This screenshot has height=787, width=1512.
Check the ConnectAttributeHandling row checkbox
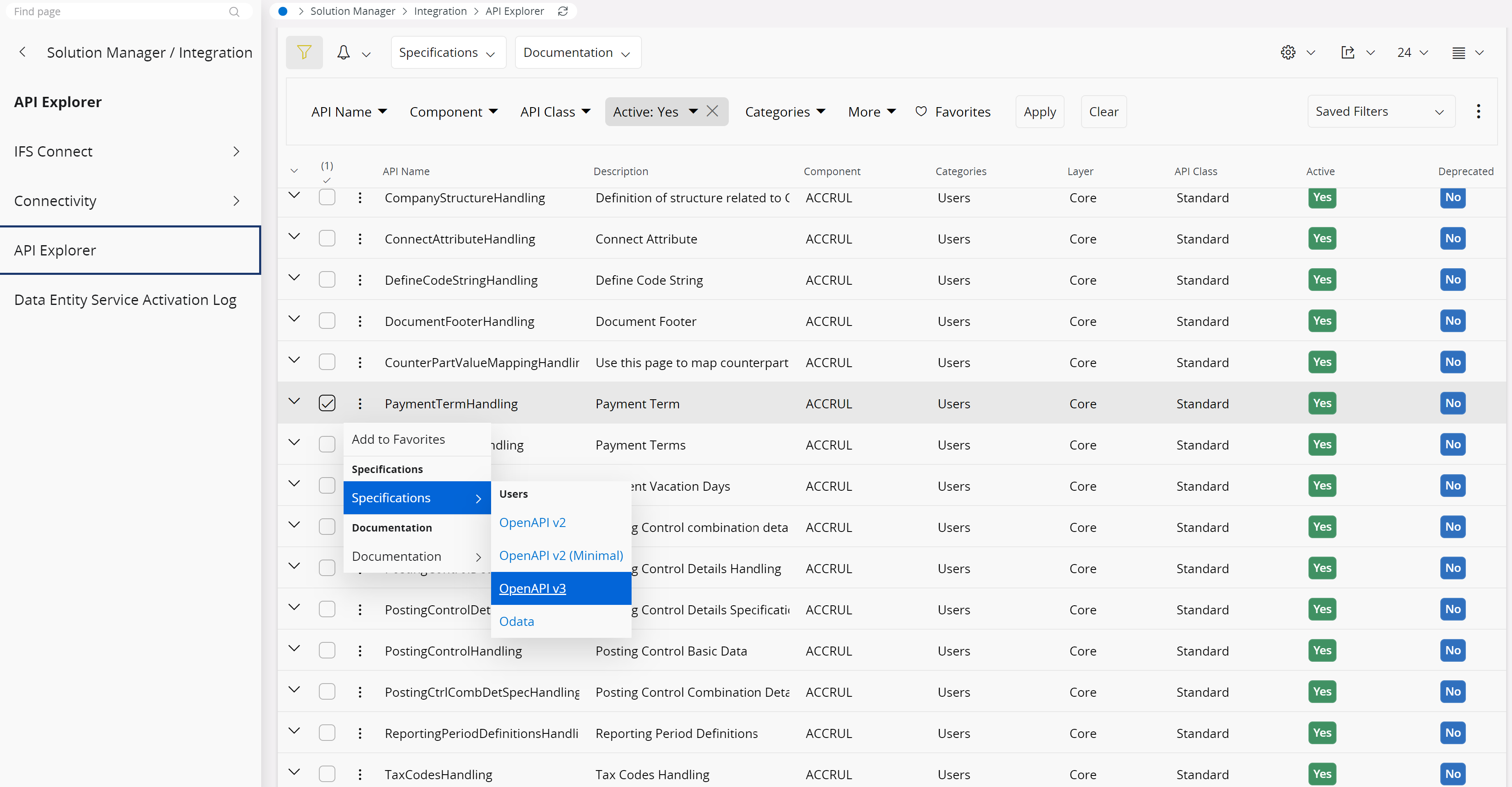[x=327, y=238]
